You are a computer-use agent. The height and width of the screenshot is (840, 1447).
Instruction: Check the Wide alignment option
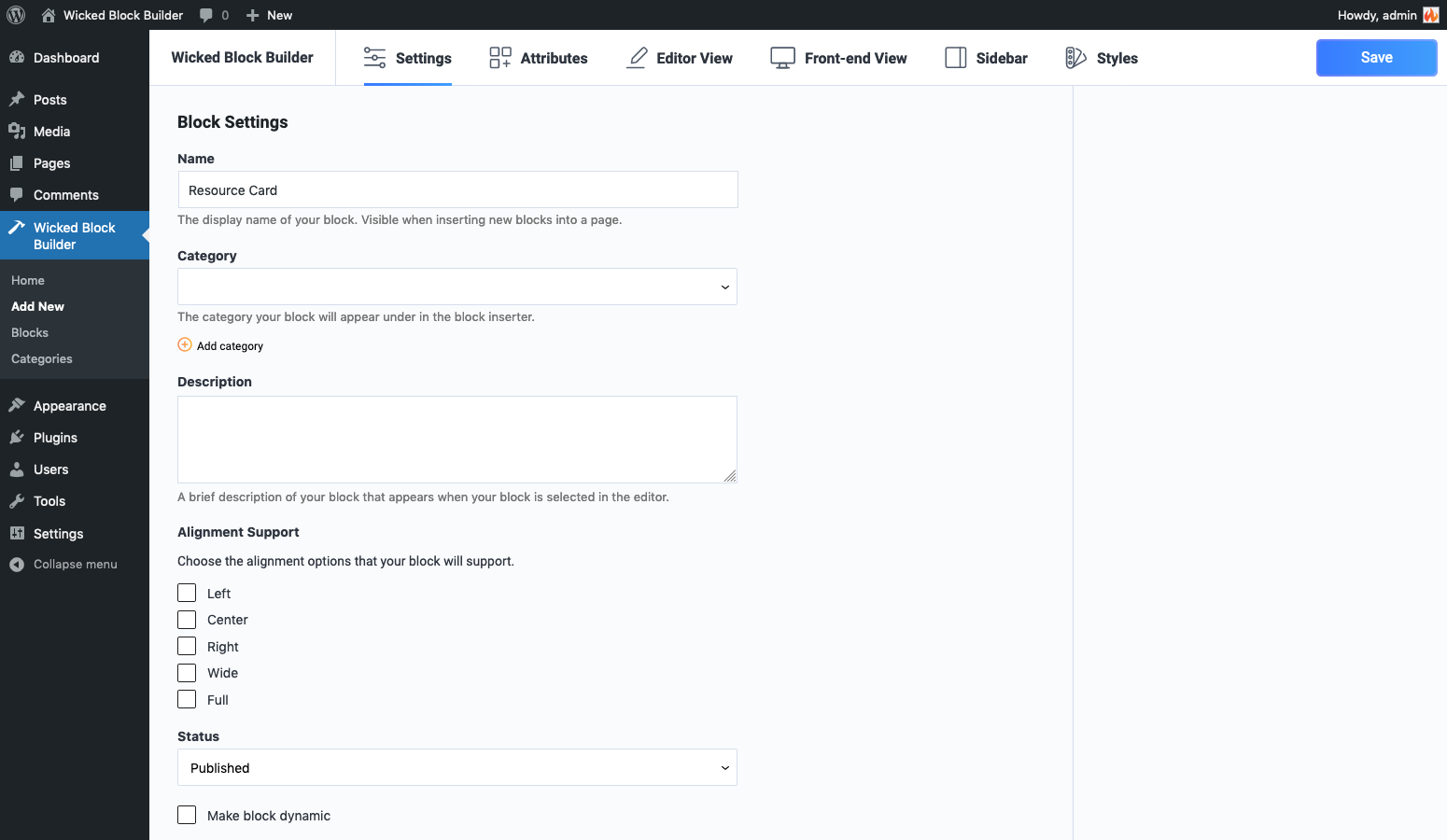(187, 673)
